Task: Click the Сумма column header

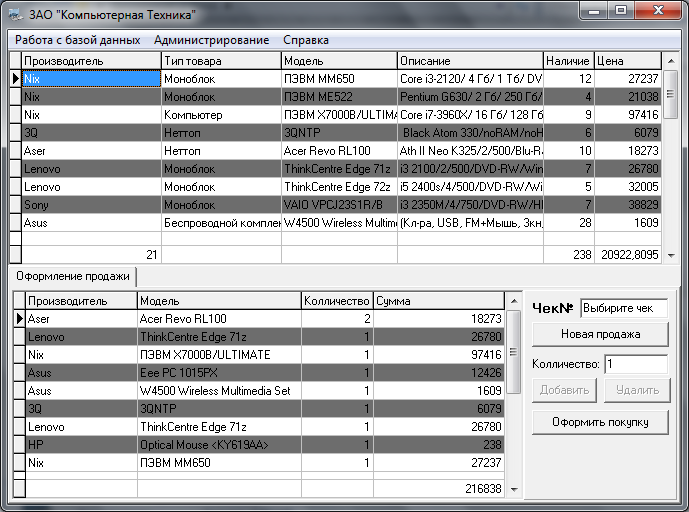Action: (439, 301)
